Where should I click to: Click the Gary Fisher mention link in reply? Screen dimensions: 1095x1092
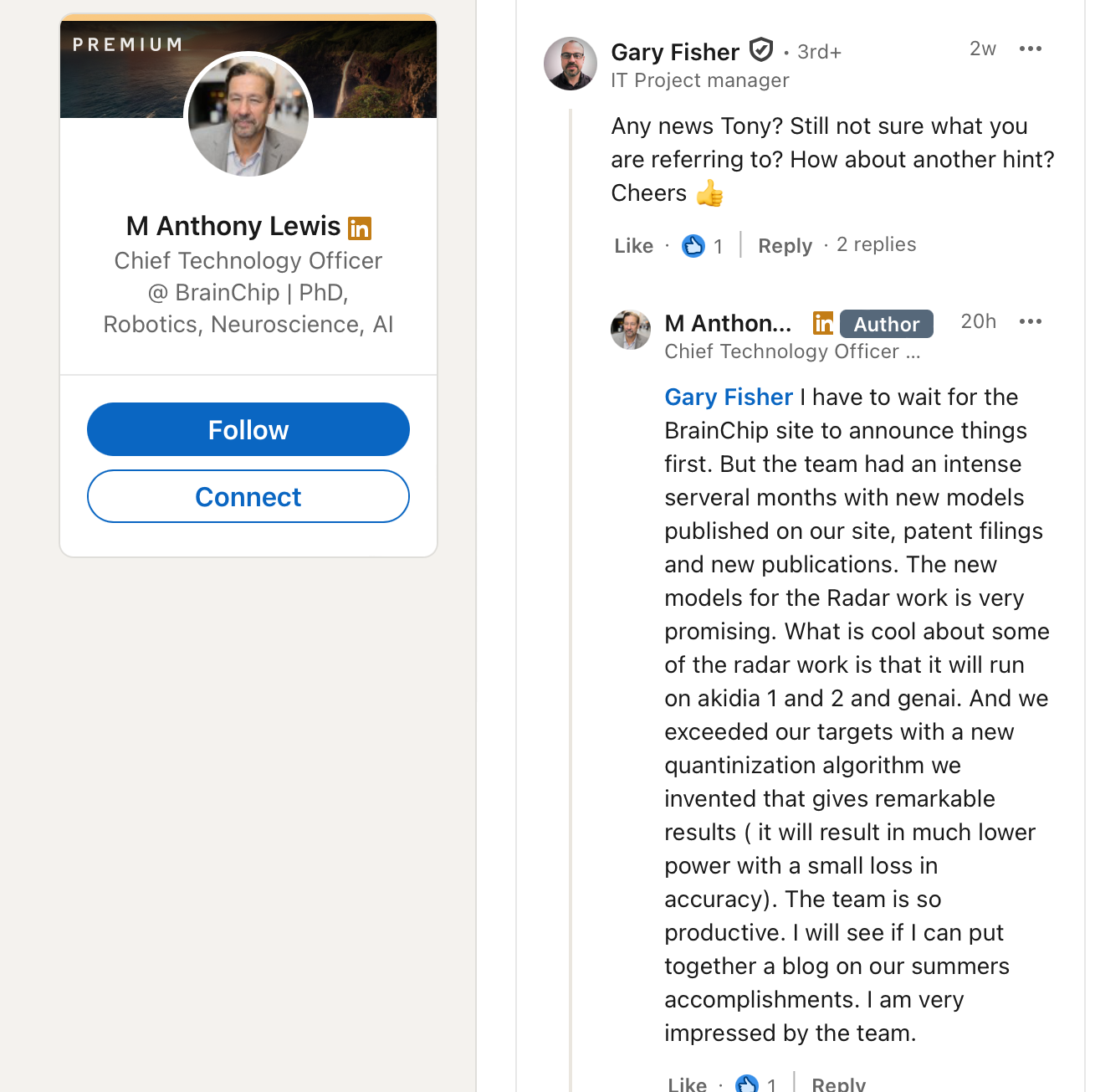click(x=728, y=397)
